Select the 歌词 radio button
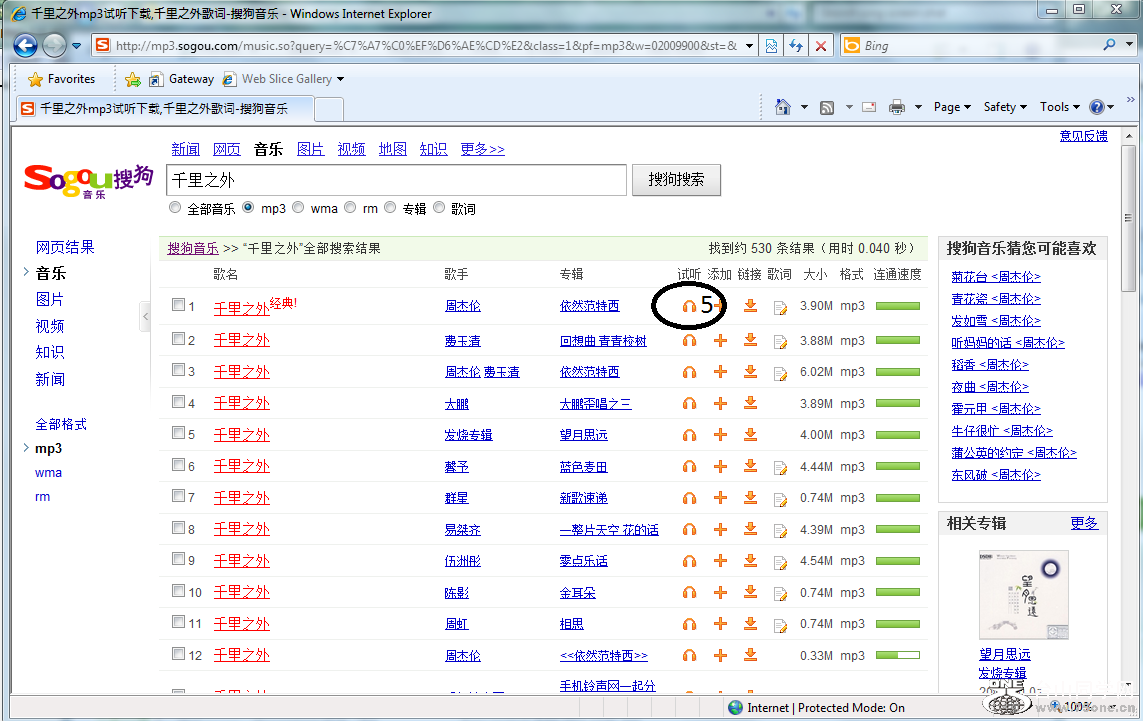 439,208
